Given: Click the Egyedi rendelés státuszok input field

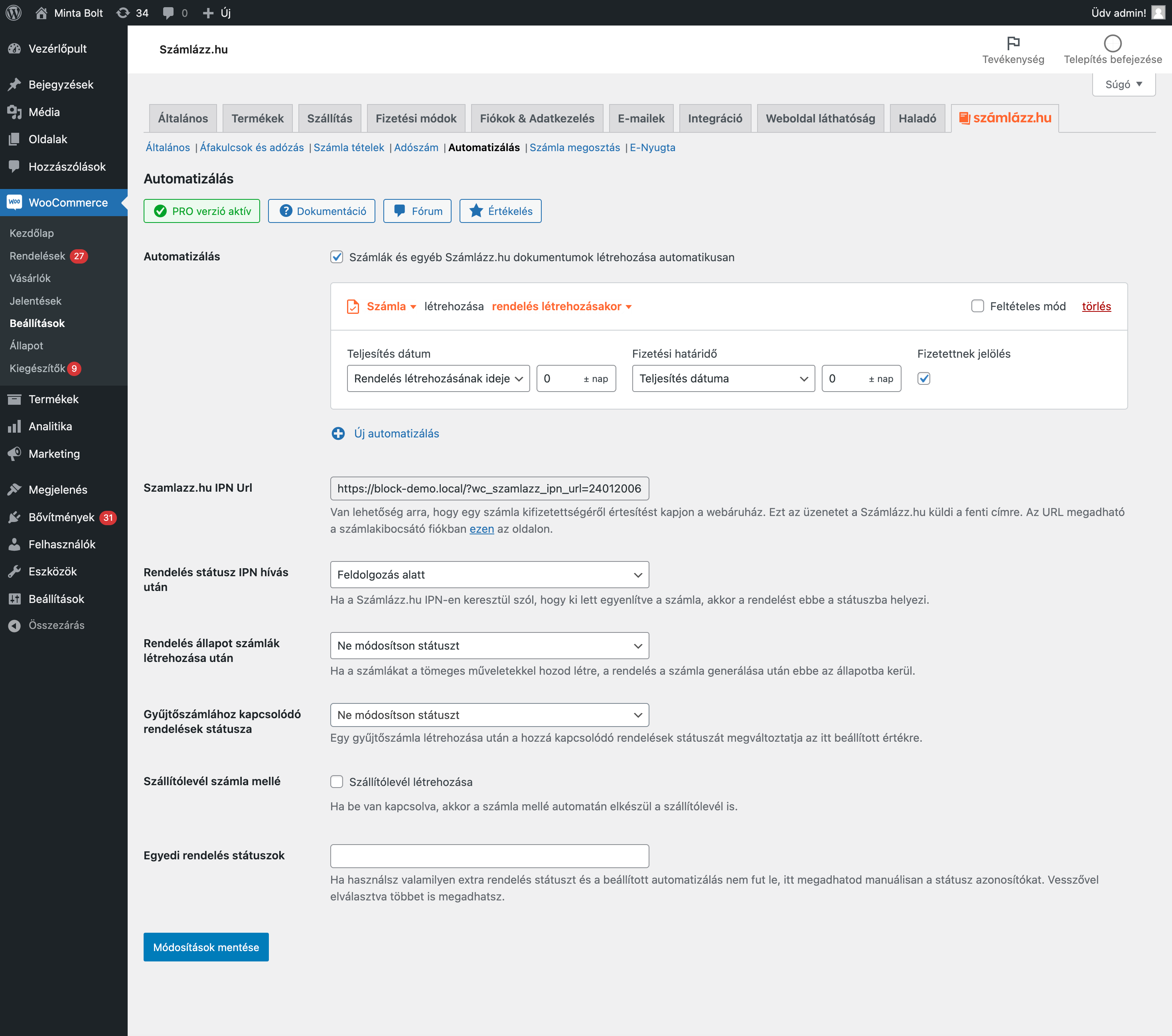Looking at the screenshot, I should point(490,857).
